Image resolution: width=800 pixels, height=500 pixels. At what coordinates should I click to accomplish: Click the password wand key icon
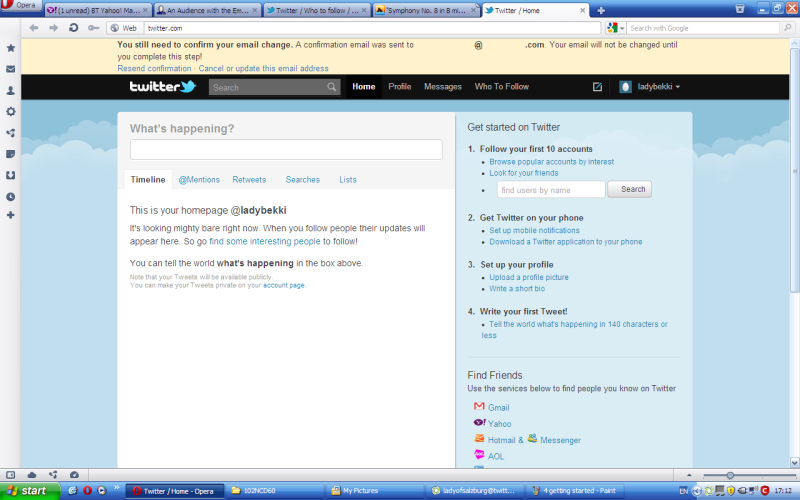[93, 28]
